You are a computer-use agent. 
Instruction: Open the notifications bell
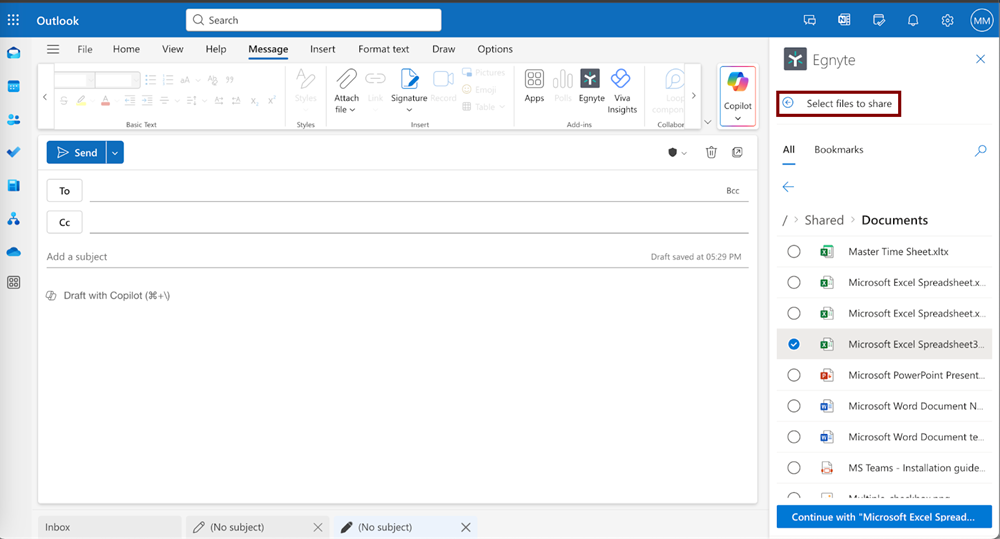913,20
